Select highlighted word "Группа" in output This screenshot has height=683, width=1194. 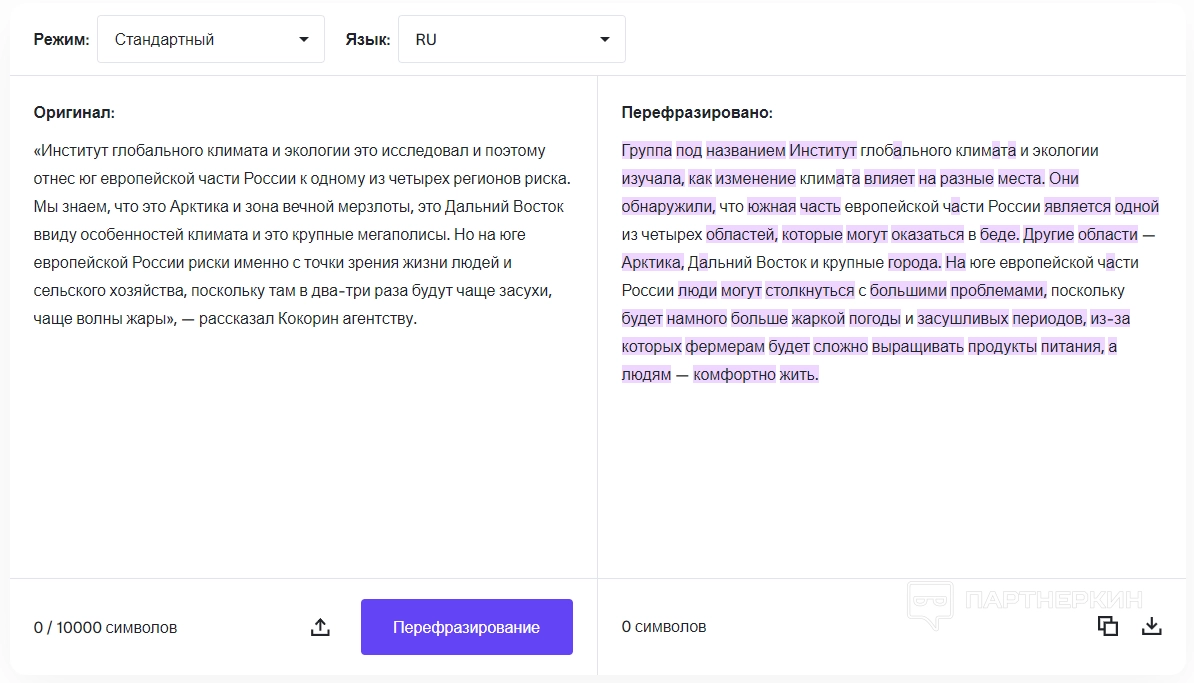pyautogui.click(x=646, y=151)
